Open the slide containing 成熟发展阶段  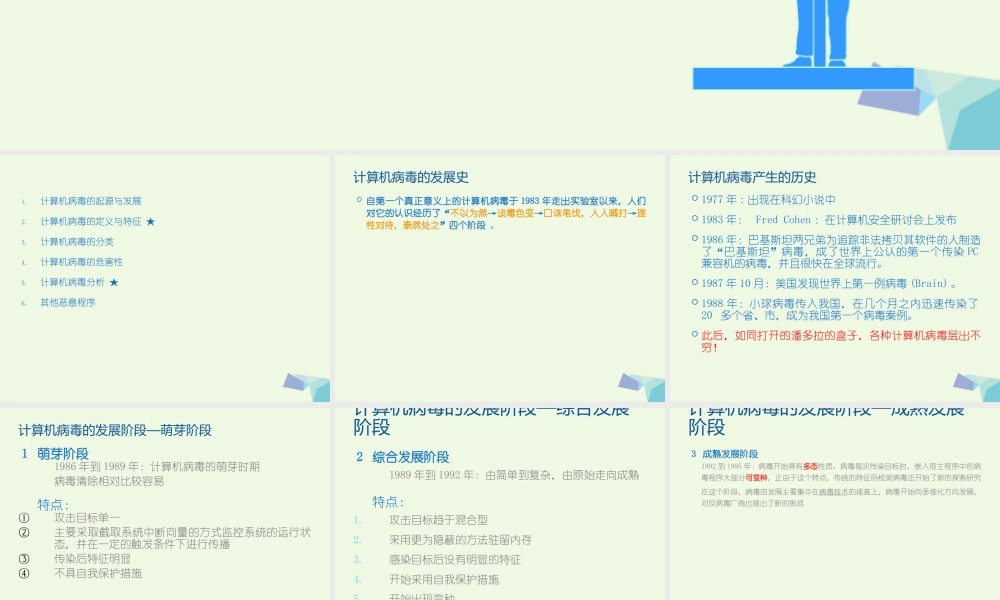pos(835,504)
